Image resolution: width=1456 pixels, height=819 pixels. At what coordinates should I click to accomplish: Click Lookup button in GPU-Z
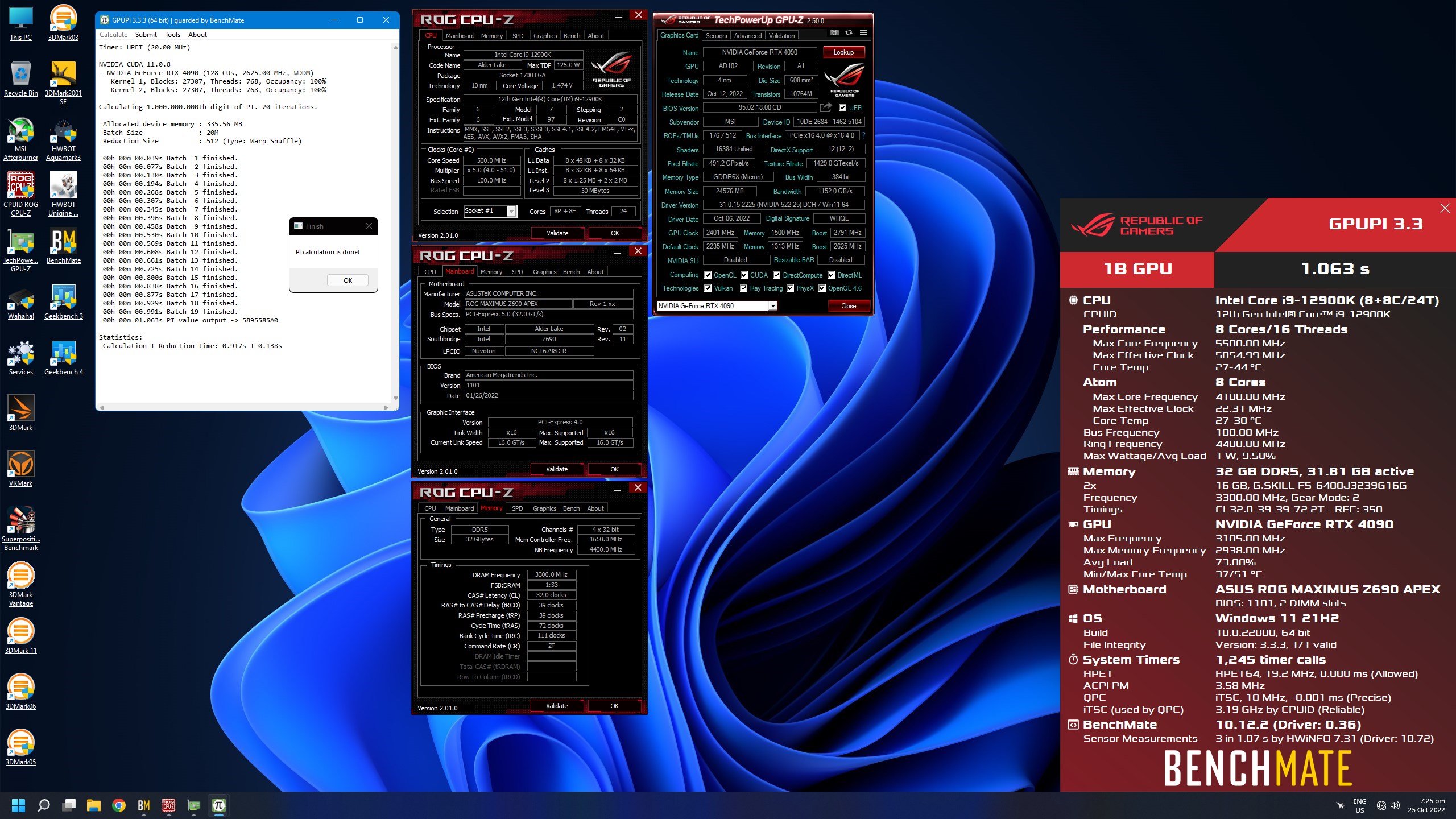click(x=843, y=52)
